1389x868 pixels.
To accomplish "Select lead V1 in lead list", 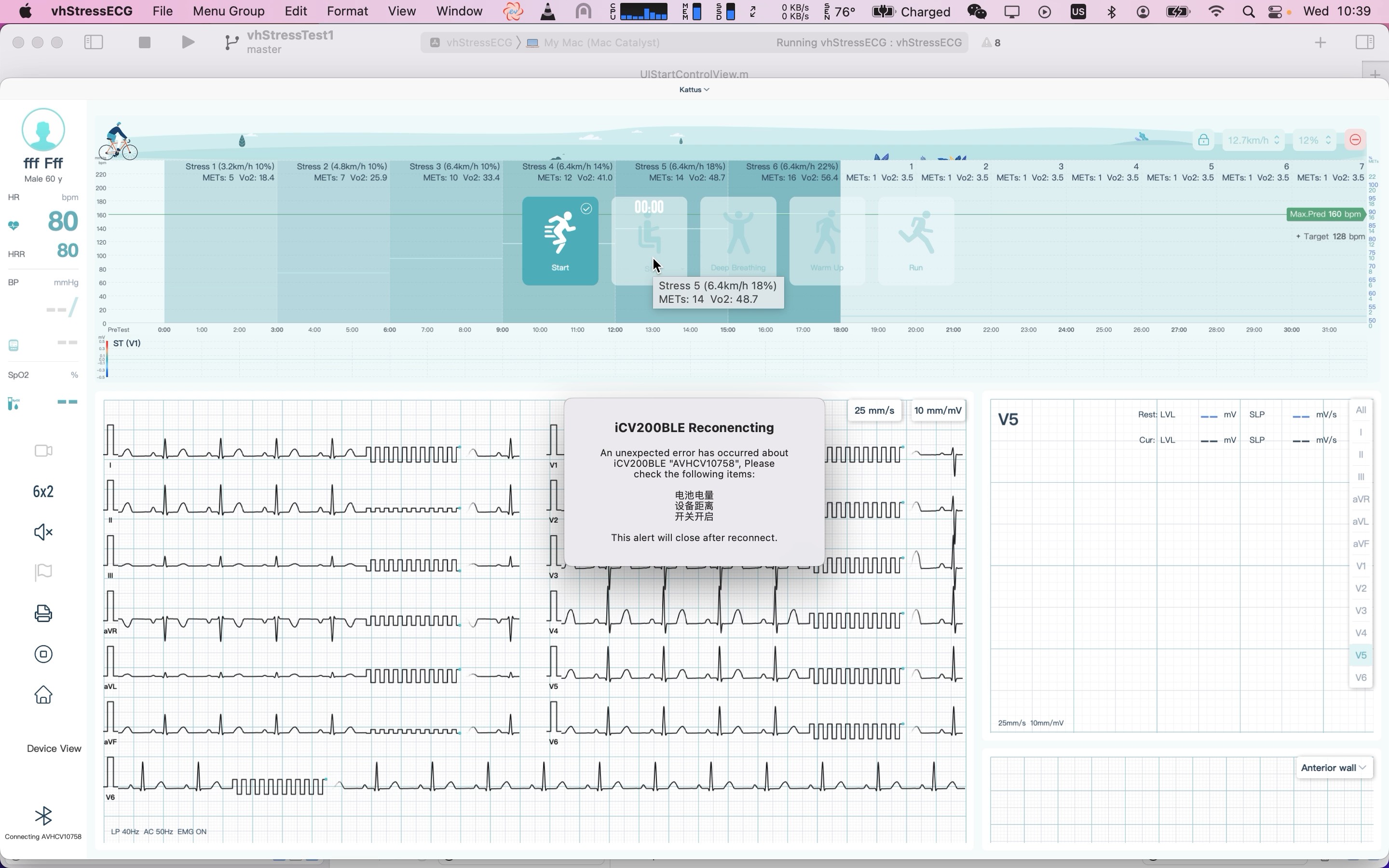I will pyautogui.click(x=1361, y=566).
